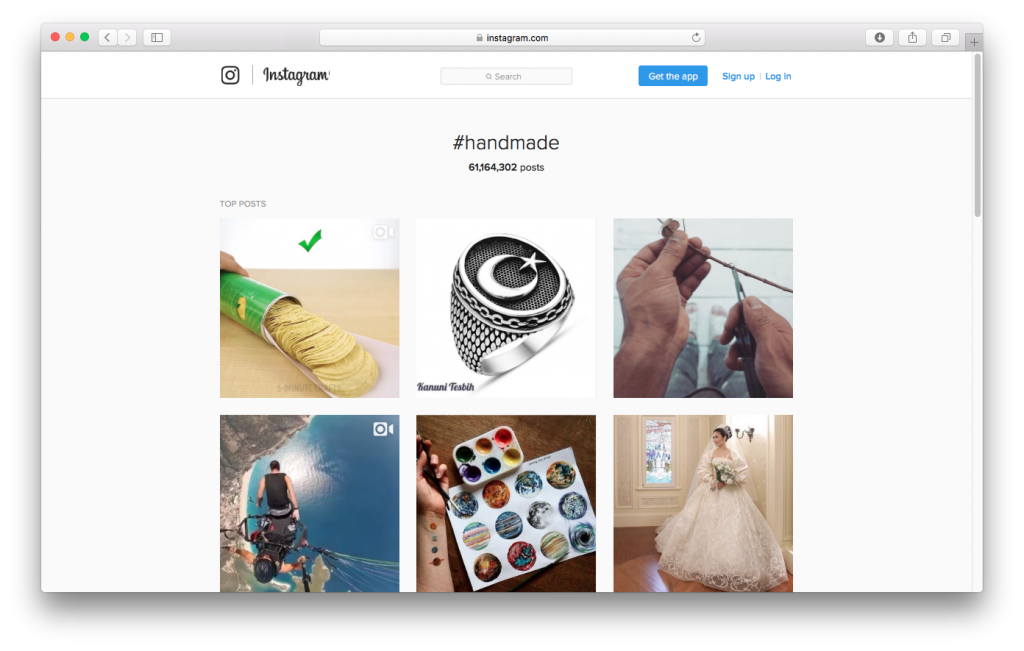Click the Get the app button
1024x651 pixels.
pyautogui.click(x=673, y=76)
